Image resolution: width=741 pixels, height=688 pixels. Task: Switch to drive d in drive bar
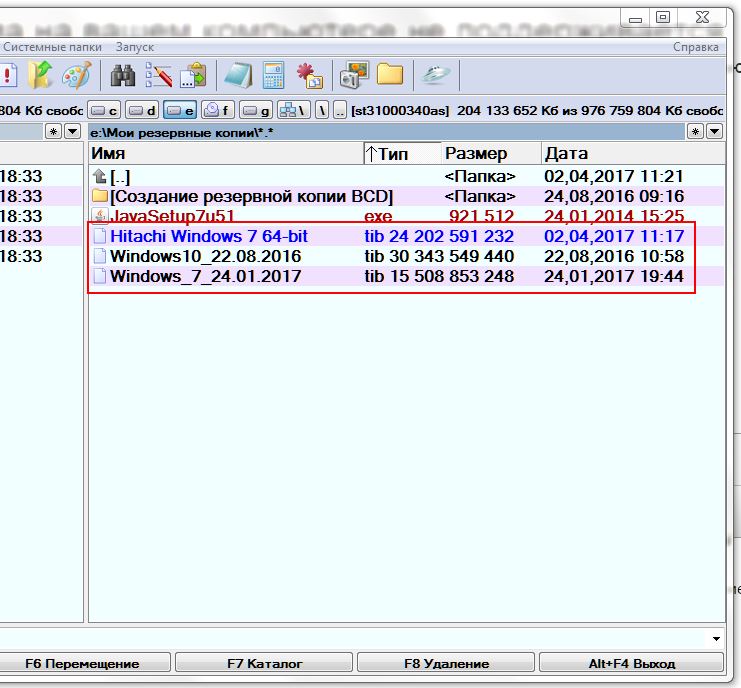143,110
